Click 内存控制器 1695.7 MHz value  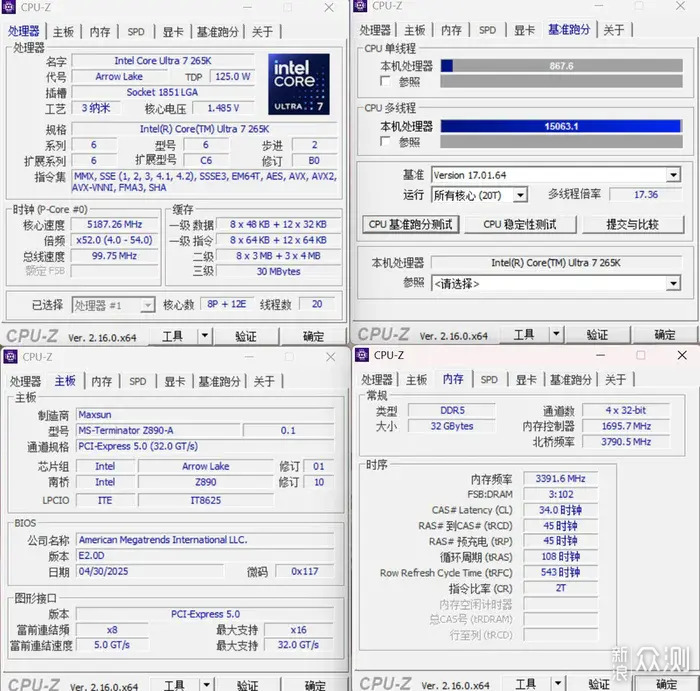pos(626,426)
